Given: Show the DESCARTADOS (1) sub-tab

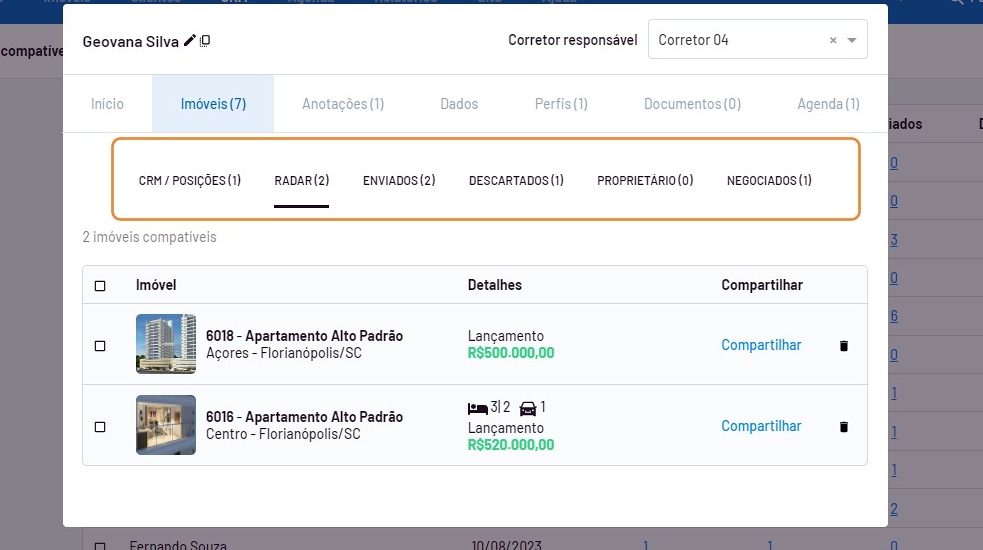Looking at the screenshot, I should coord(516,181).
